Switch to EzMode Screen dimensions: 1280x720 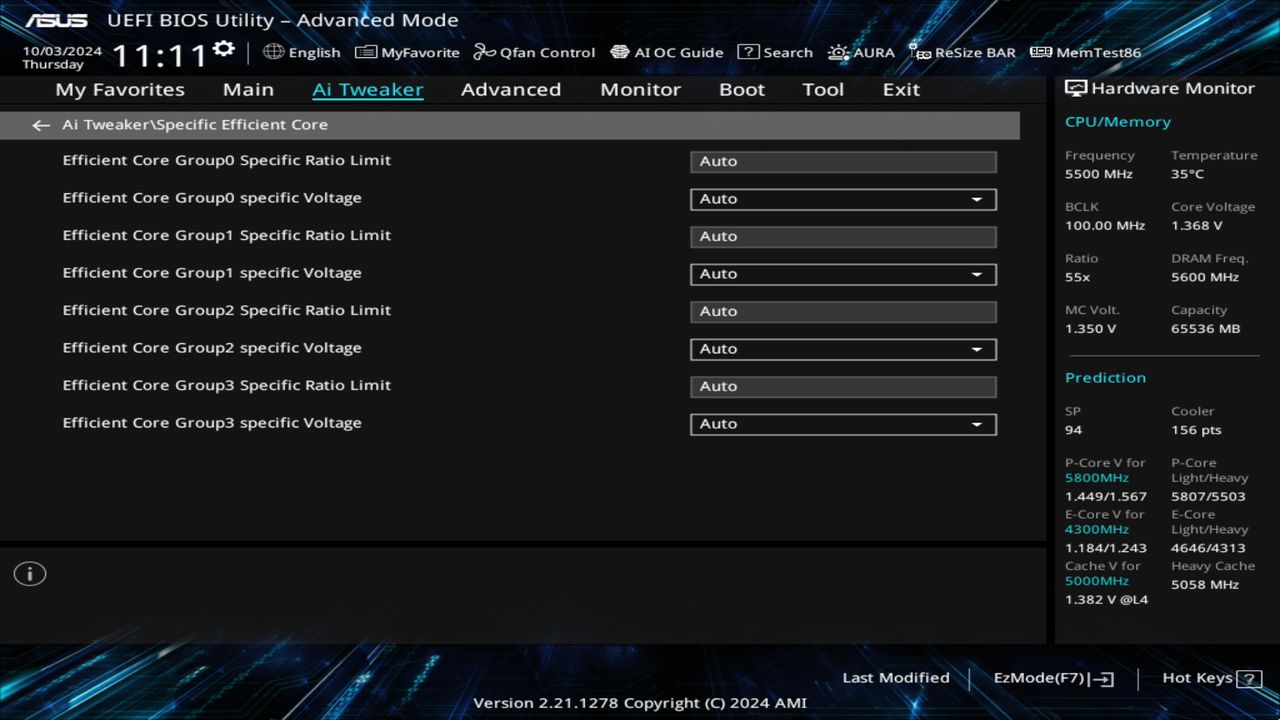click(1052, 677)
